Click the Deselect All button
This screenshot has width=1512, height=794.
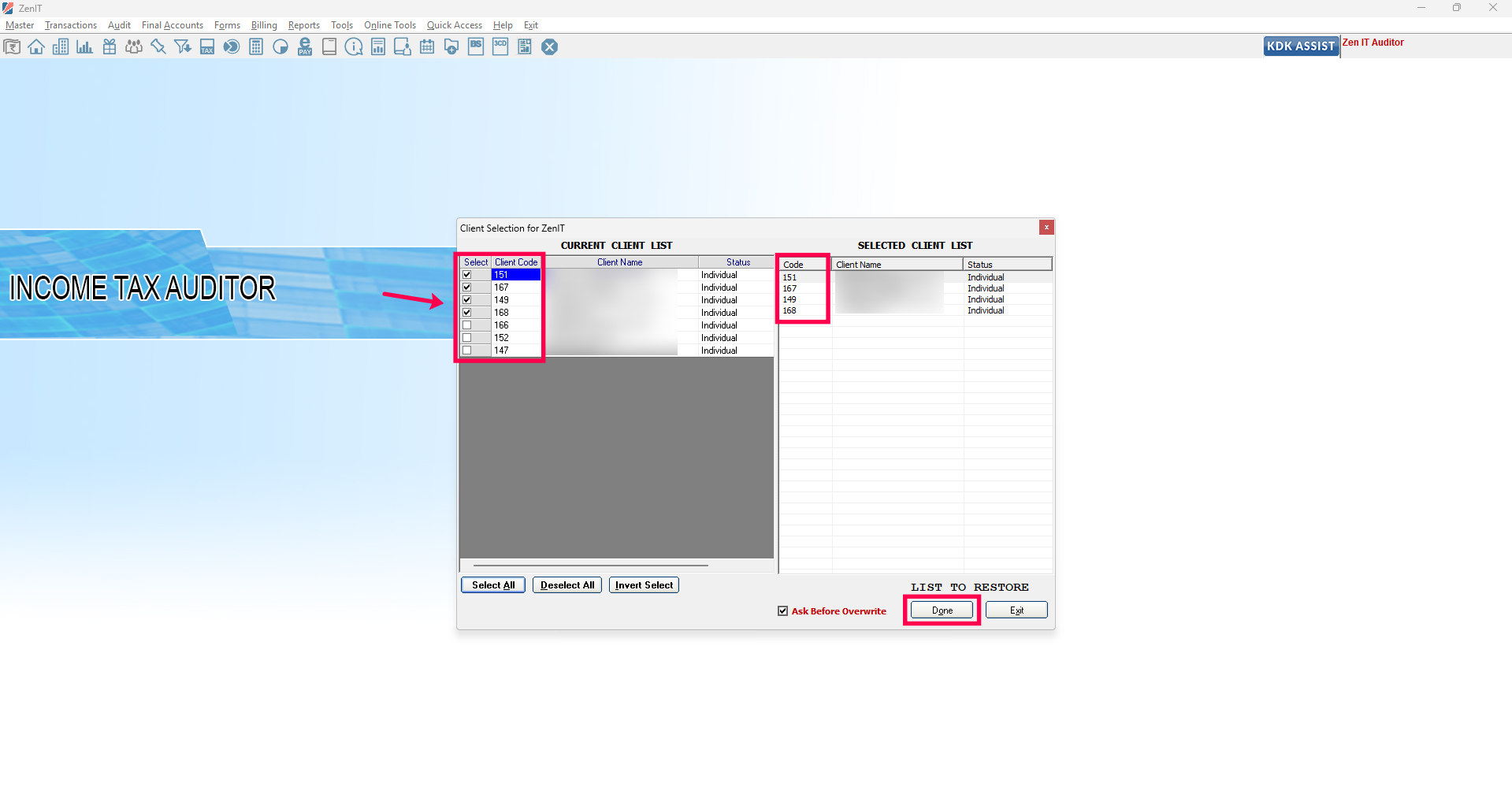coord(567,585)
